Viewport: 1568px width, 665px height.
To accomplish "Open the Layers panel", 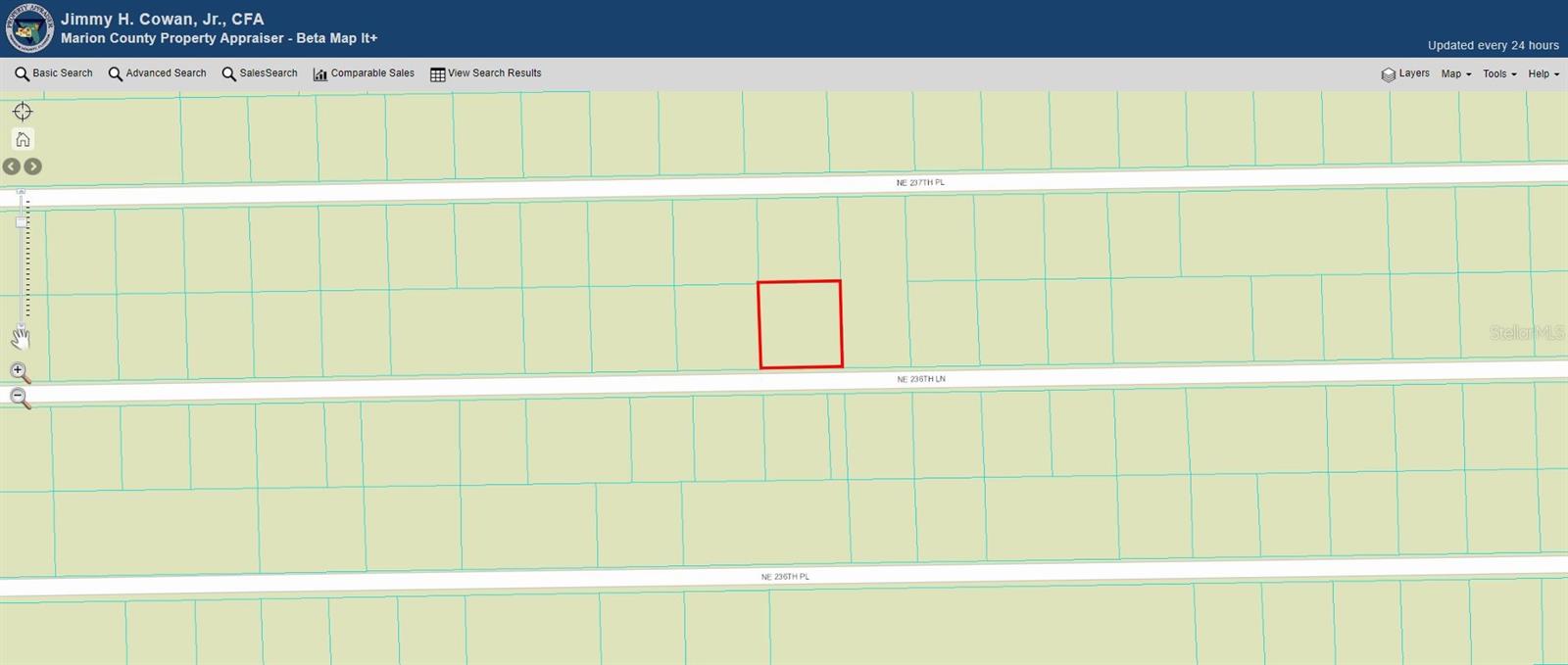I will pyautogui.click(x=1405, y=74).
